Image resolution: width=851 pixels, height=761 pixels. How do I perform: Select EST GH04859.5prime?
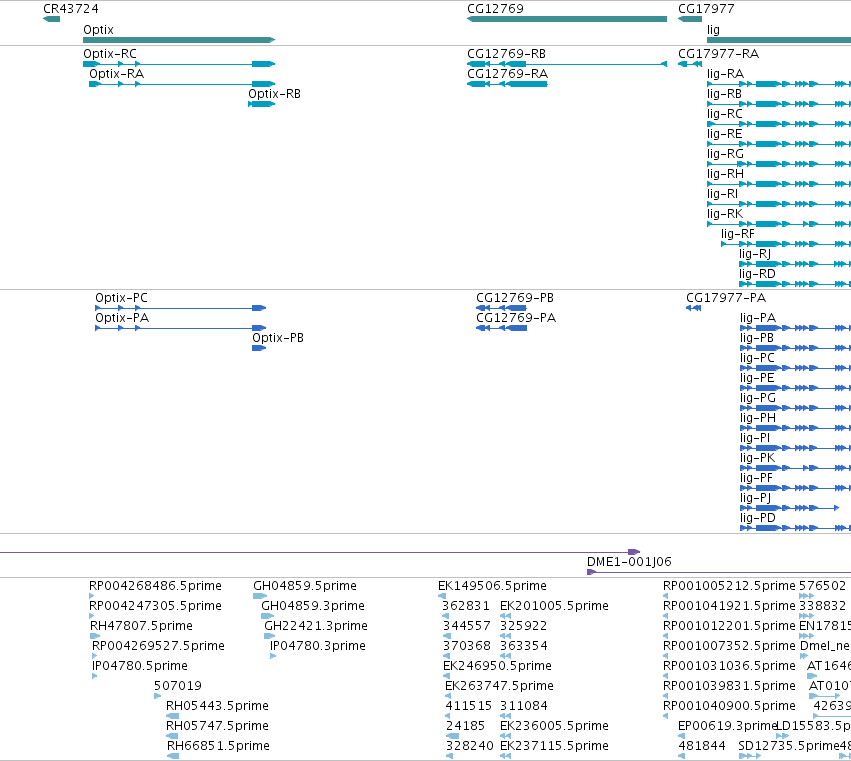coord(260,596)
